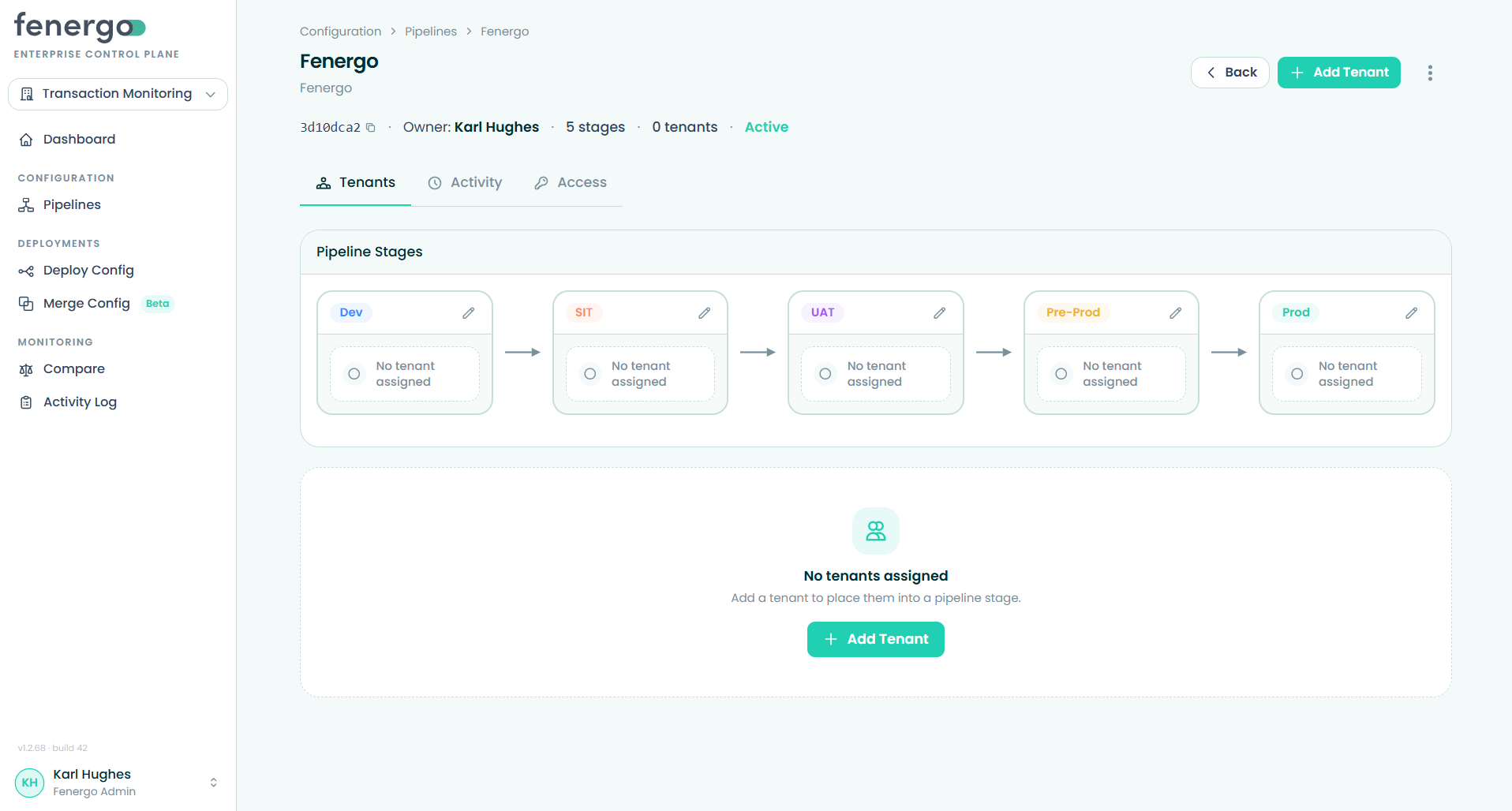Click the Activity Log clipboard icon
1512x811 pixels.
pyautogui.click(x=26, y=402)
